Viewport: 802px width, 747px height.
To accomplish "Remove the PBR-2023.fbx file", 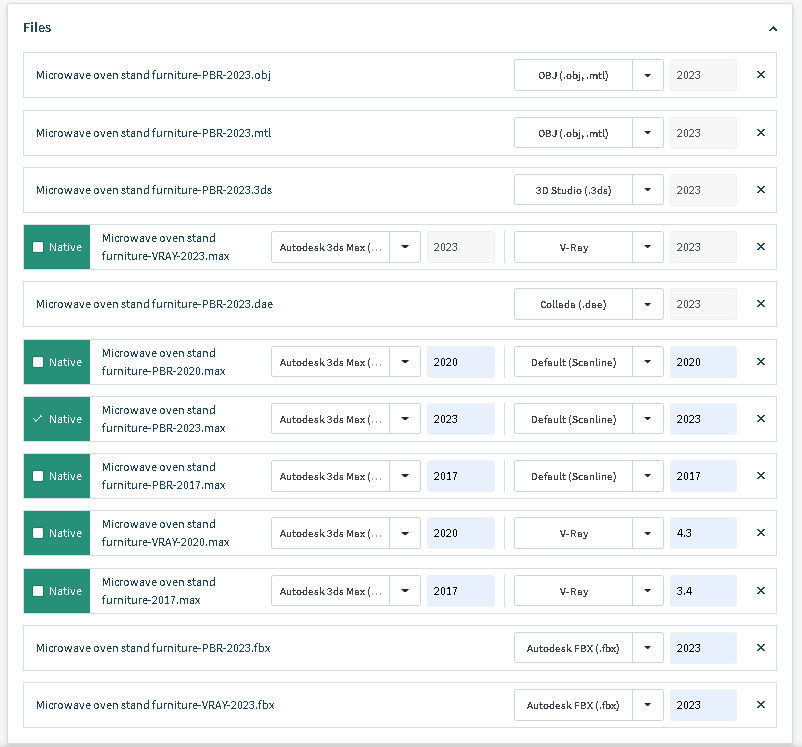I will [760, 648].
